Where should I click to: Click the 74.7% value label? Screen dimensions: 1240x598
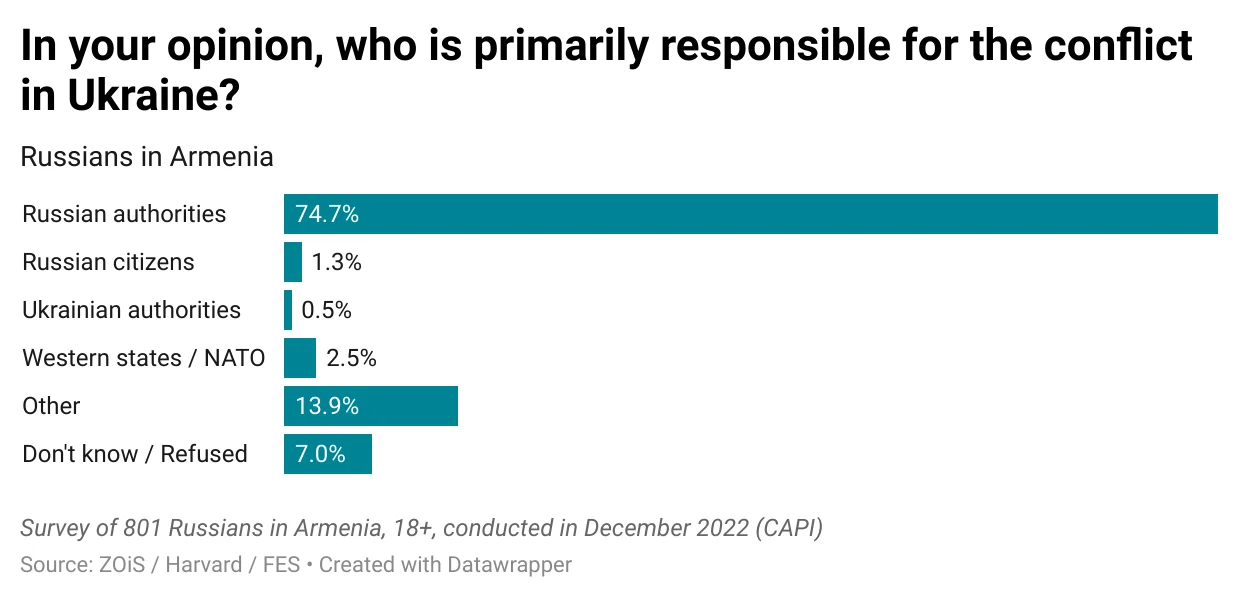(x=327, y=214)
